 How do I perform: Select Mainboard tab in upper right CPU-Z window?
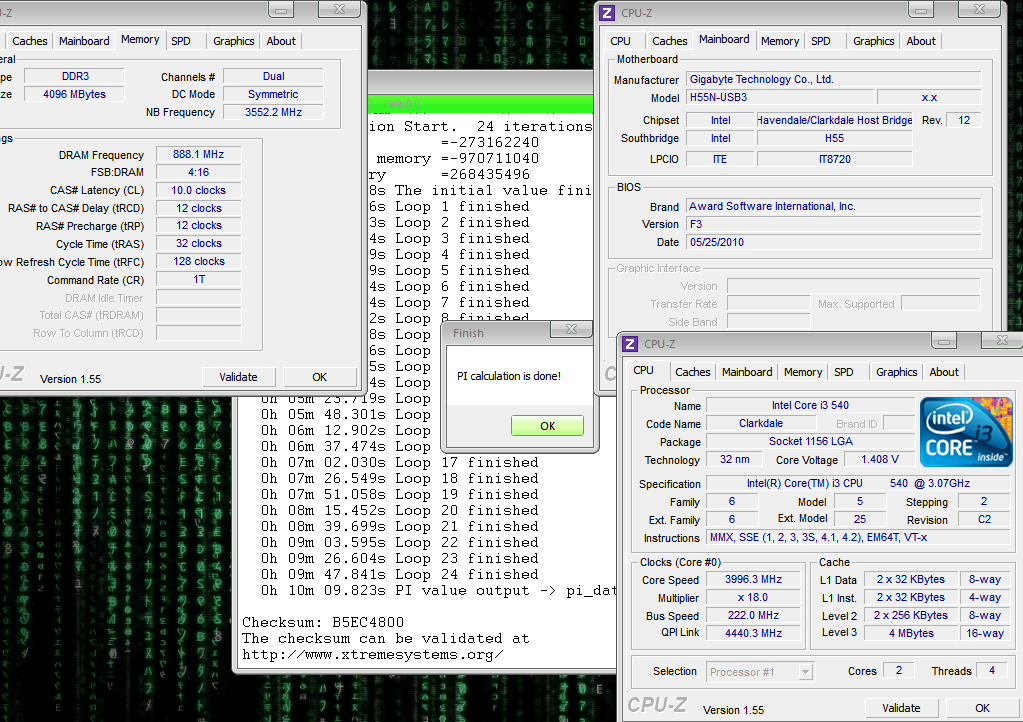(x=724, y=39)
